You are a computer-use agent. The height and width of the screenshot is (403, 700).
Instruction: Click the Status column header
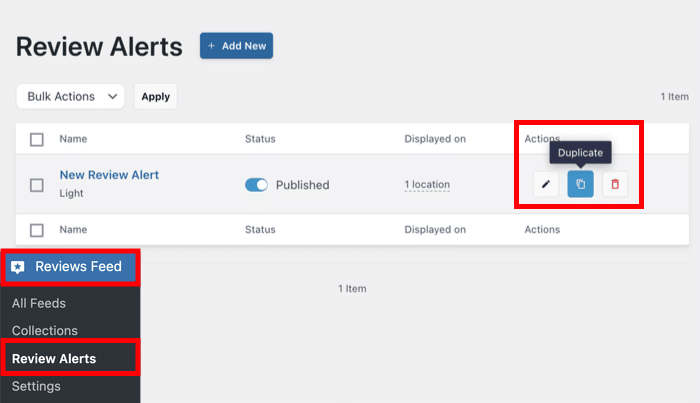[260, 139]
